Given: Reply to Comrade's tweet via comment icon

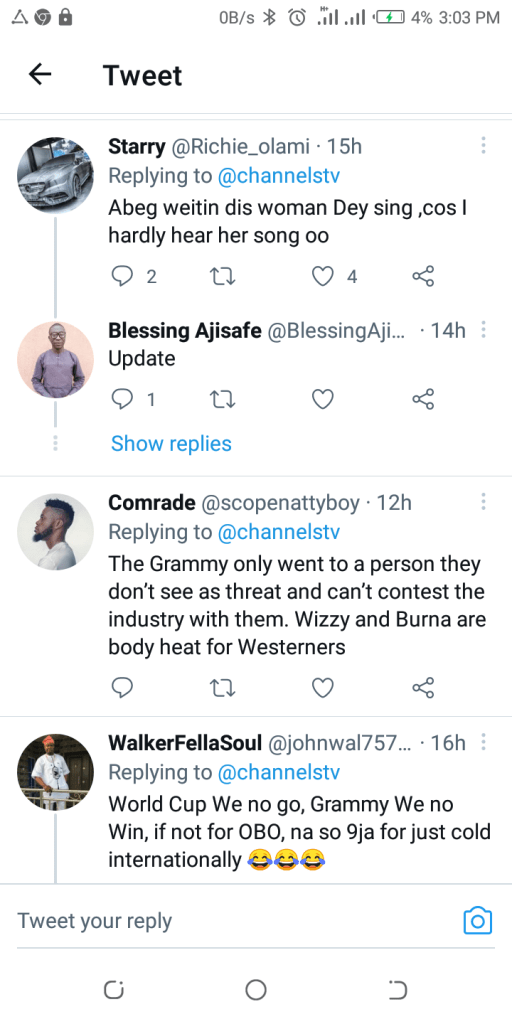Looking at the screenshot, I should coord(122,687).
